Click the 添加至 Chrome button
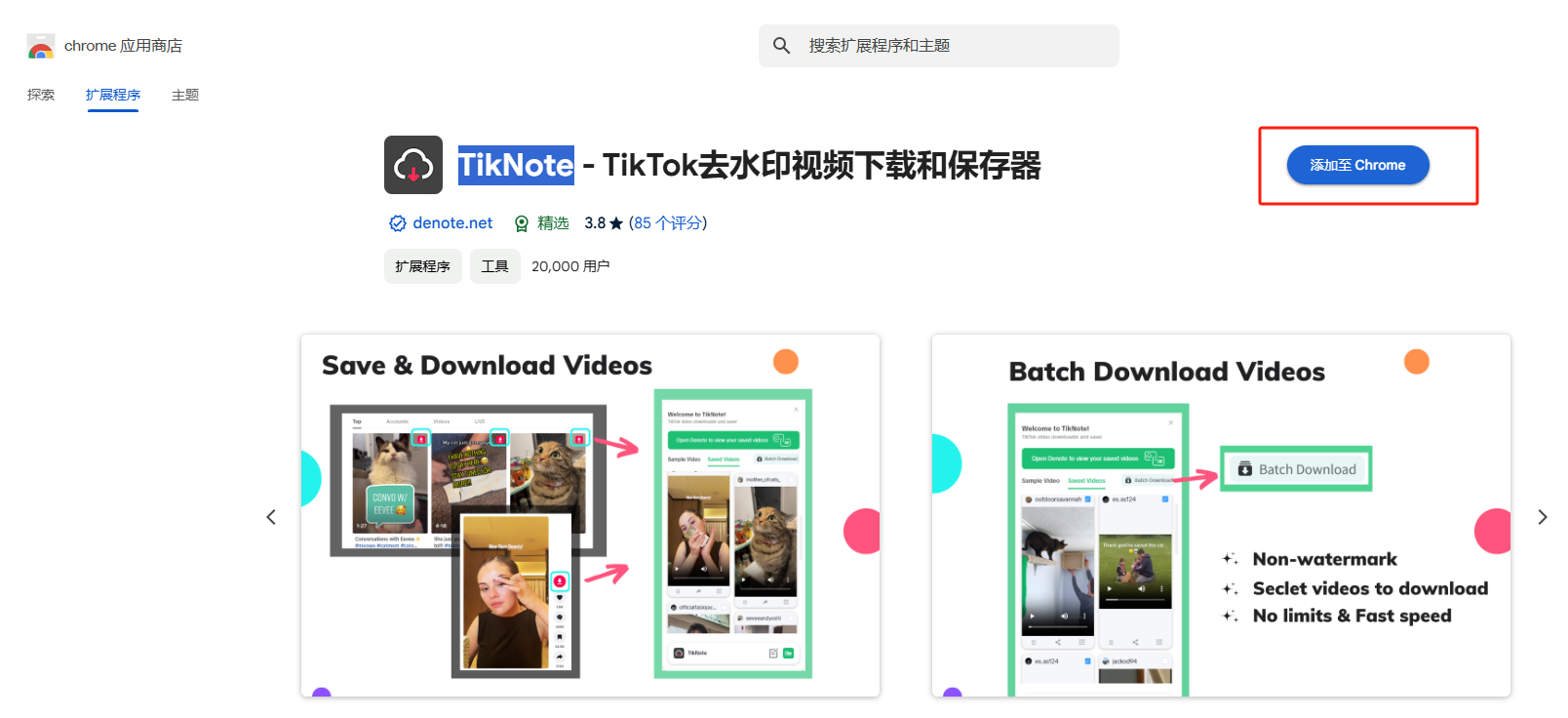This screenshot has width=1568, height=718. point(1357,165)
